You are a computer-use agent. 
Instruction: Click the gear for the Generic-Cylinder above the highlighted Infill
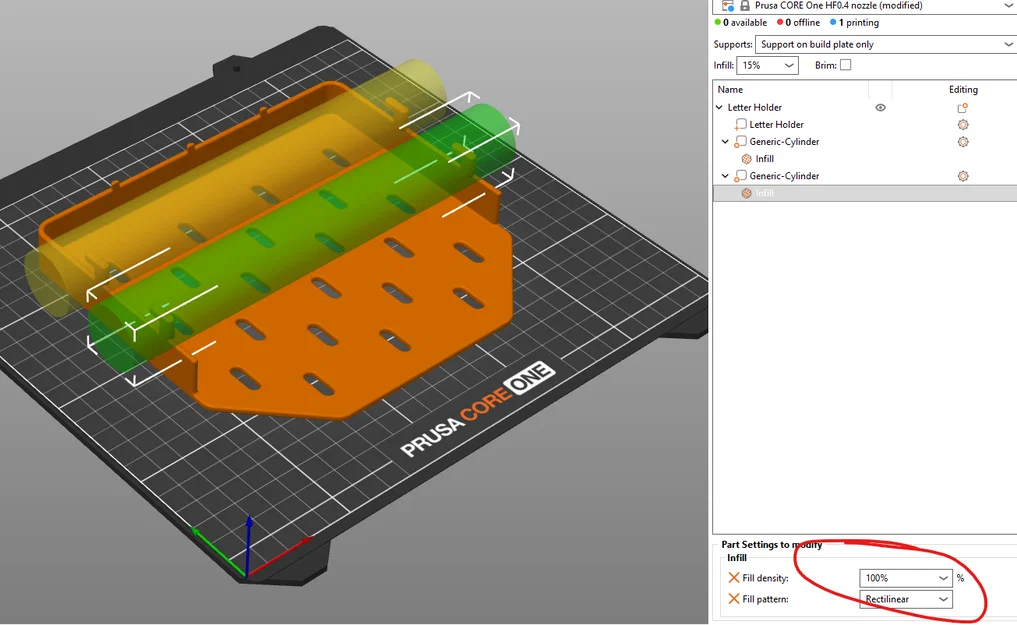963,176
